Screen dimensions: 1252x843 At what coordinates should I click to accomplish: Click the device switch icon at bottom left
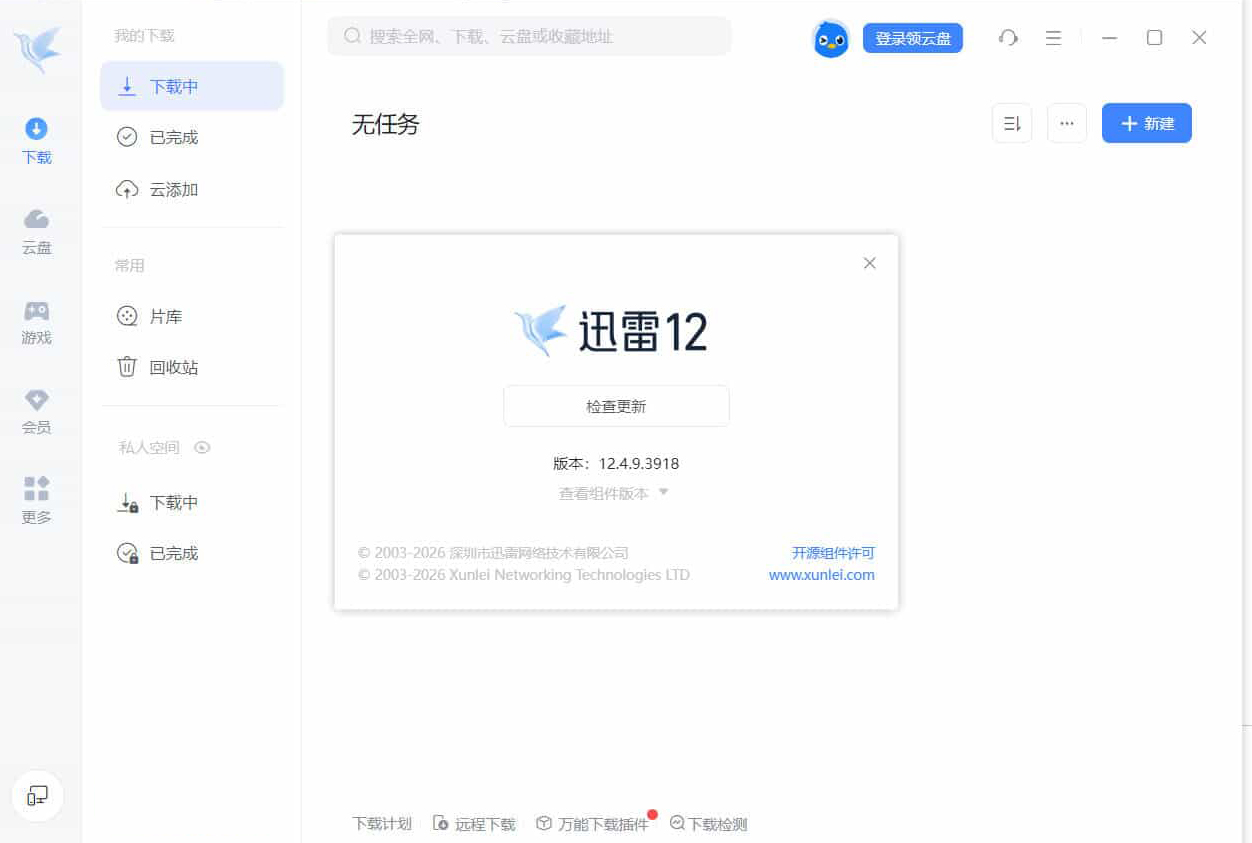click(x=38, y=796)
